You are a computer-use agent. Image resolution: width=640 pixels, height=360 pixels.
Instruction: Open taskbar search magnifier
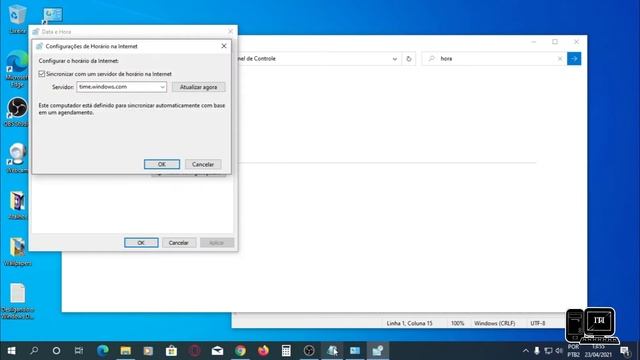point(34,351)
